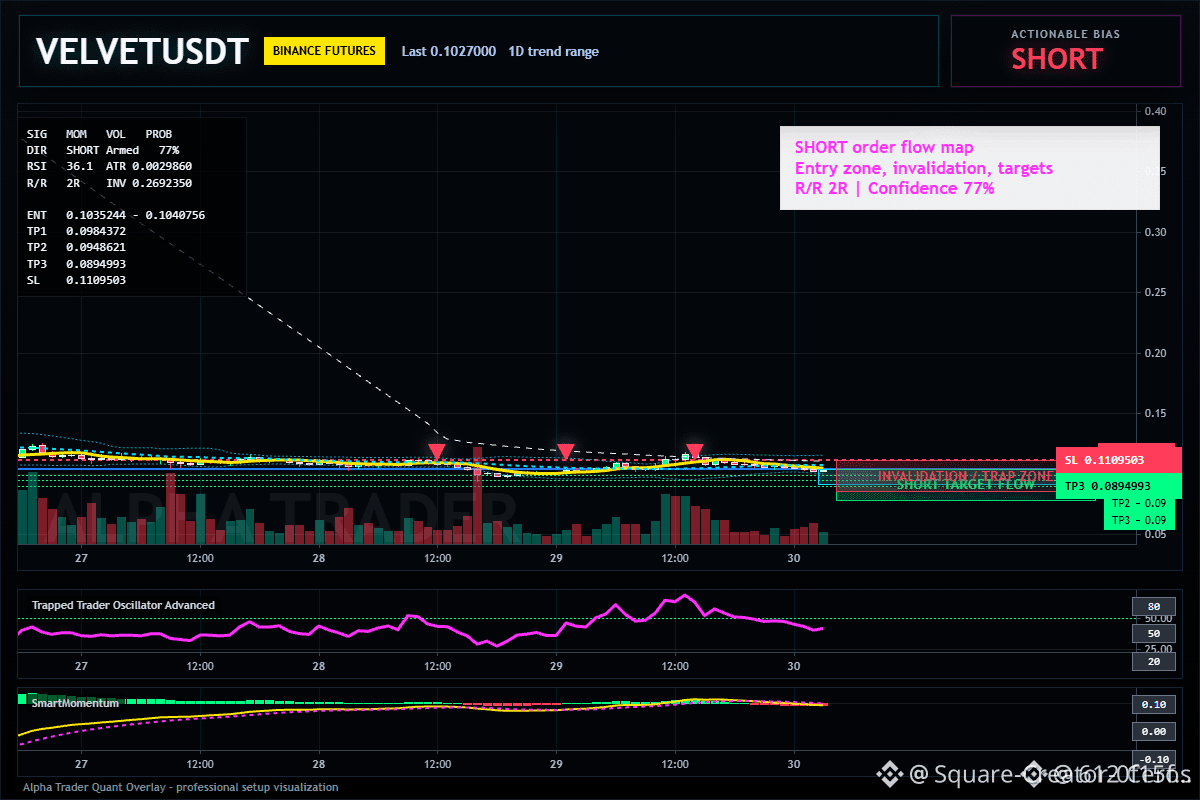
Task: Click the red triangle marker nearest the 29 date
Action: tap(566, 452)
